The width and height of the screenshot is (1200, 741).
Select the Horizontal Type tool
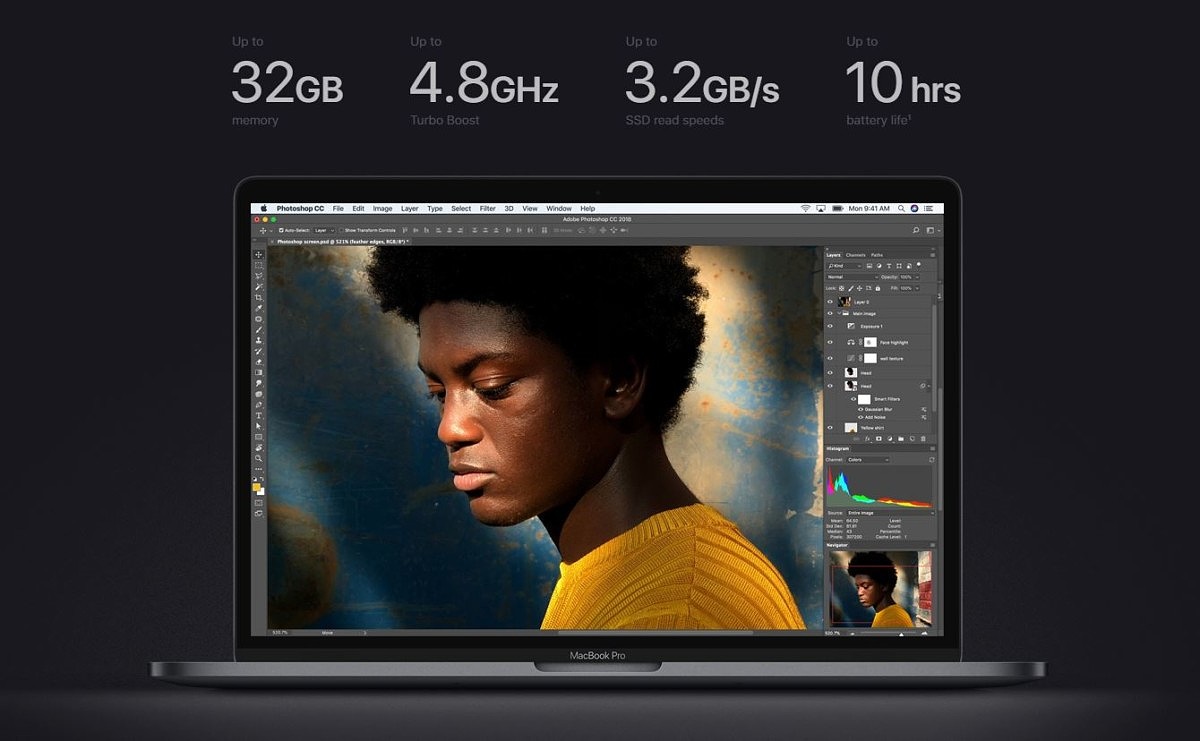coord(259,415)
